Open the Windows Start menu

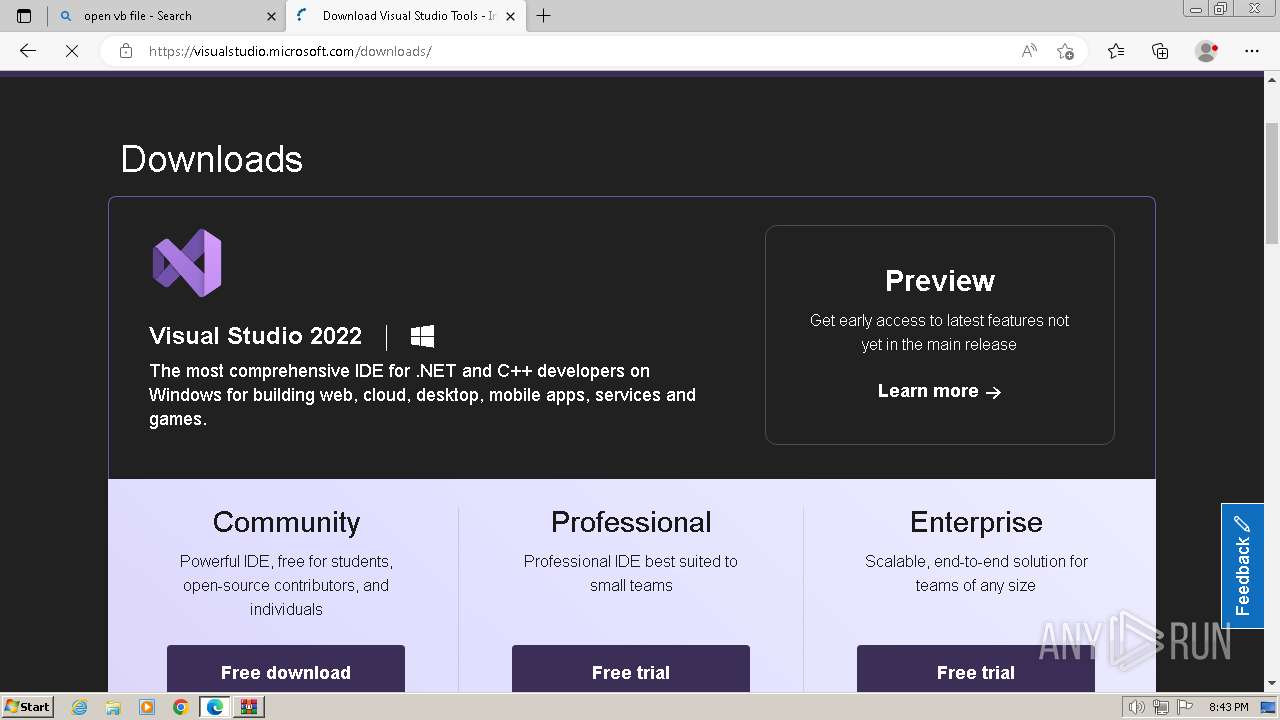[28, 707]
